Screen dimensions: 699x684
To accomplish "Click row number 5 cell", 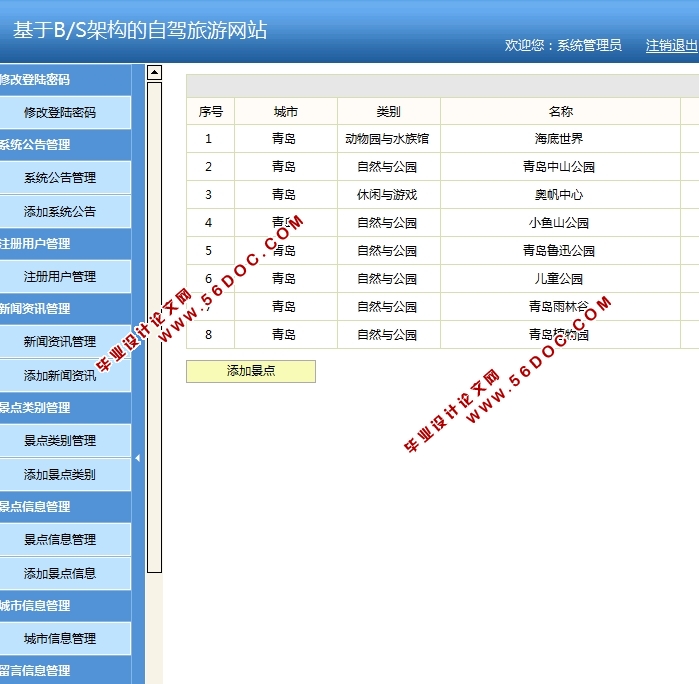I will pos(208,251).
